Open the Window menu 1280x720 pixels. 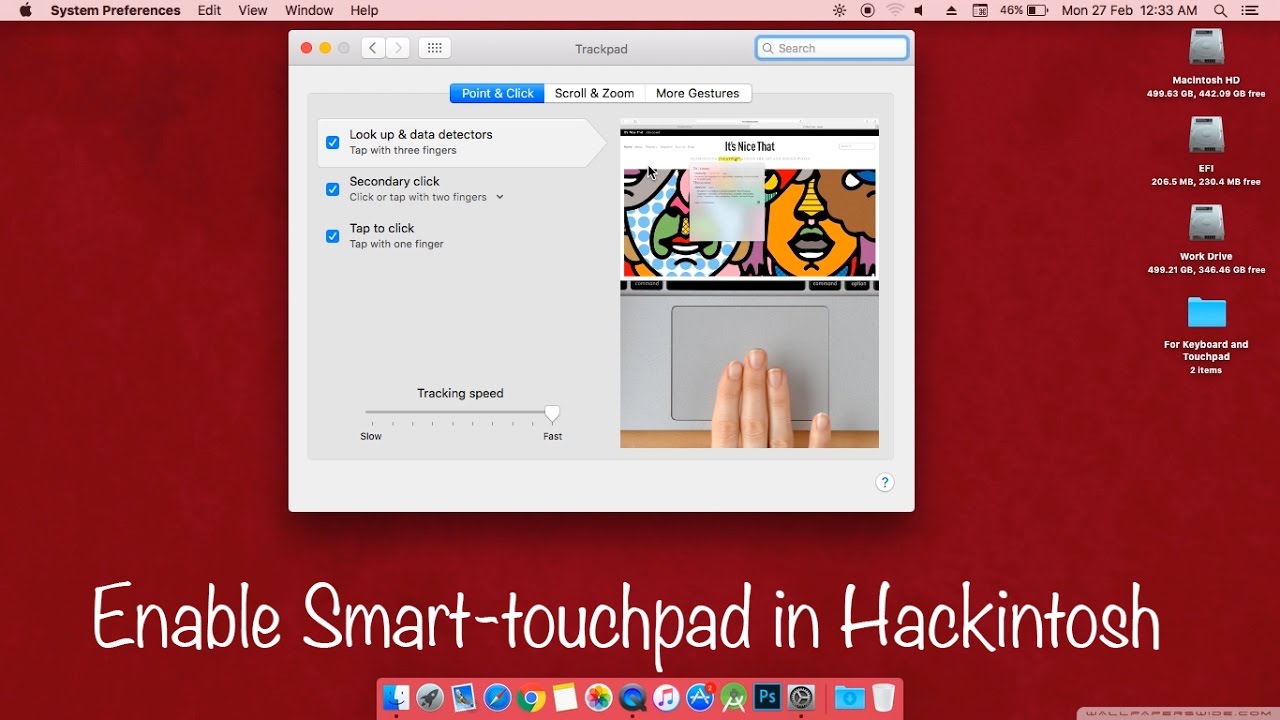tap(309, 10)
